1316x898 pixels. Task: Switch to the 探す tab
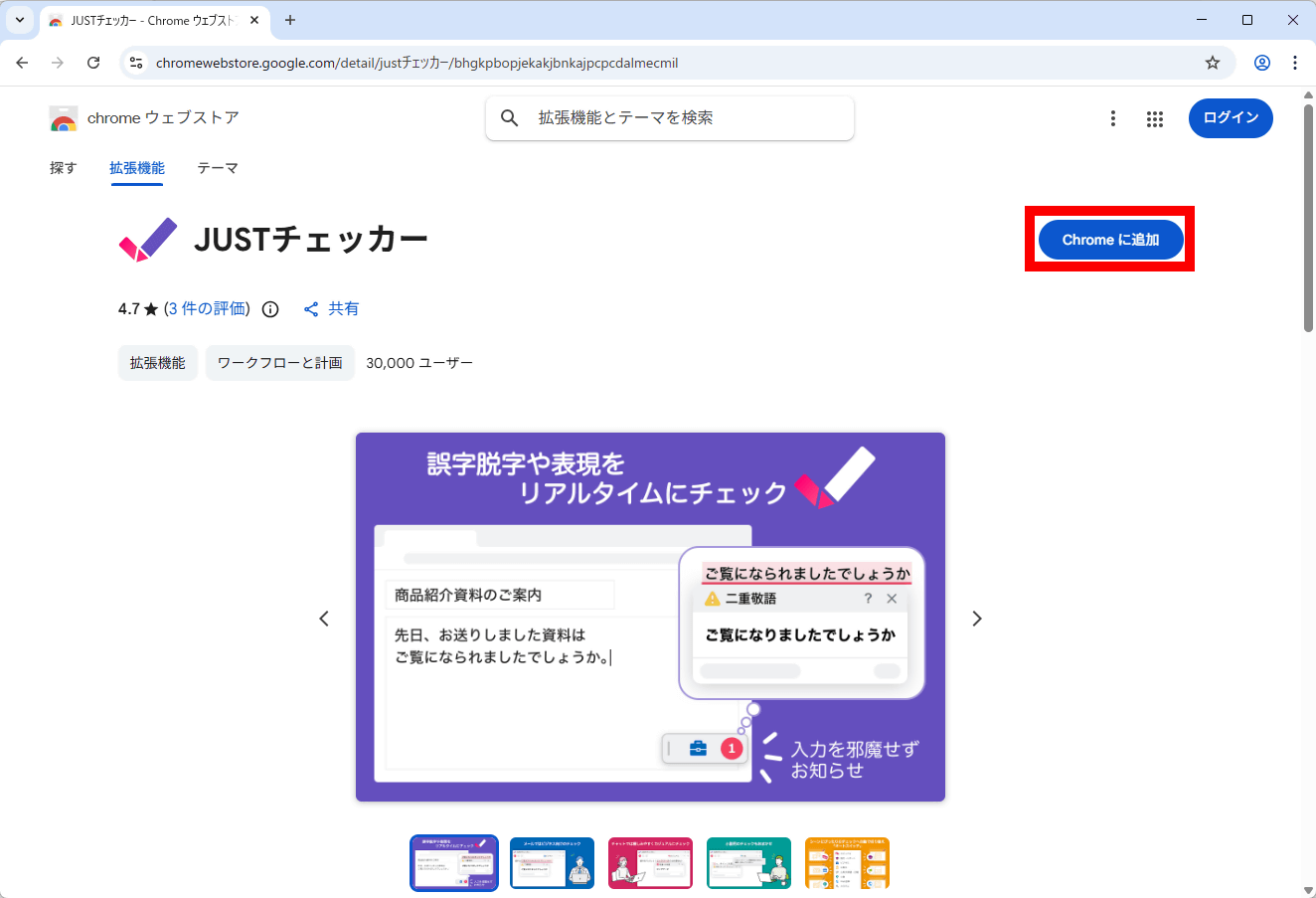tap(63, 168)
